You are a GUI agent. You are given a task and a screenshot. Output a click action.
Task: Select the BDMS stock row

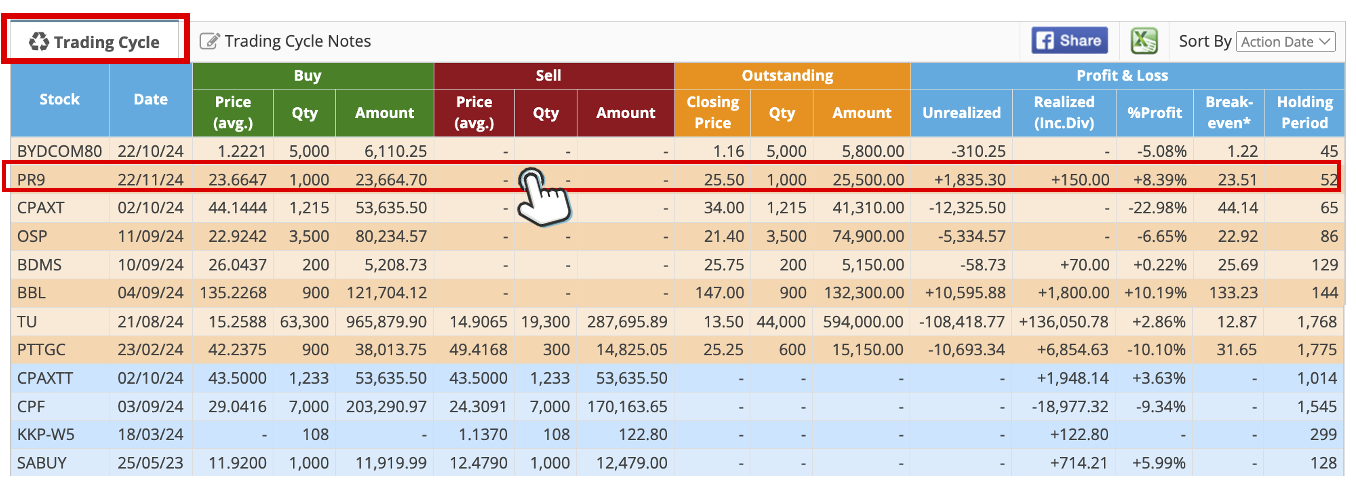[678, 265]
